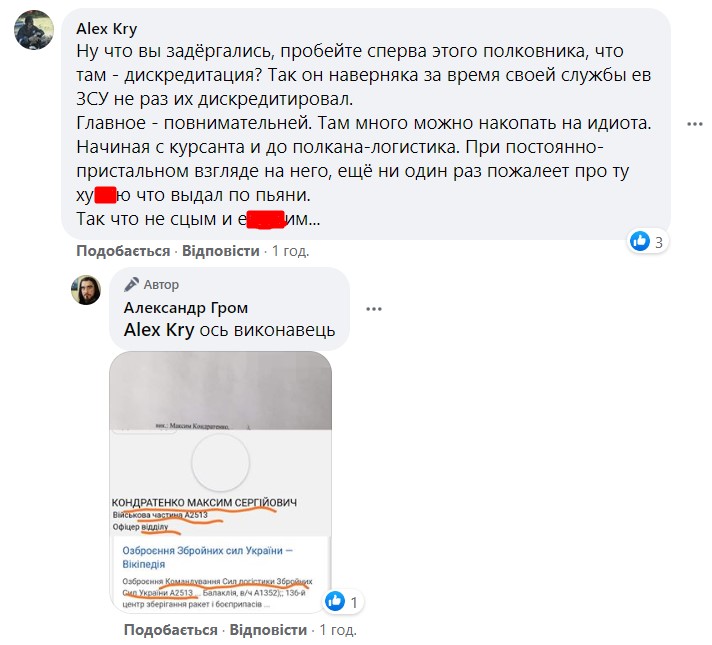Click Відповісти under Александр Гром's reply
This screenshot has height=645, width=712.
tap(268, 630)
